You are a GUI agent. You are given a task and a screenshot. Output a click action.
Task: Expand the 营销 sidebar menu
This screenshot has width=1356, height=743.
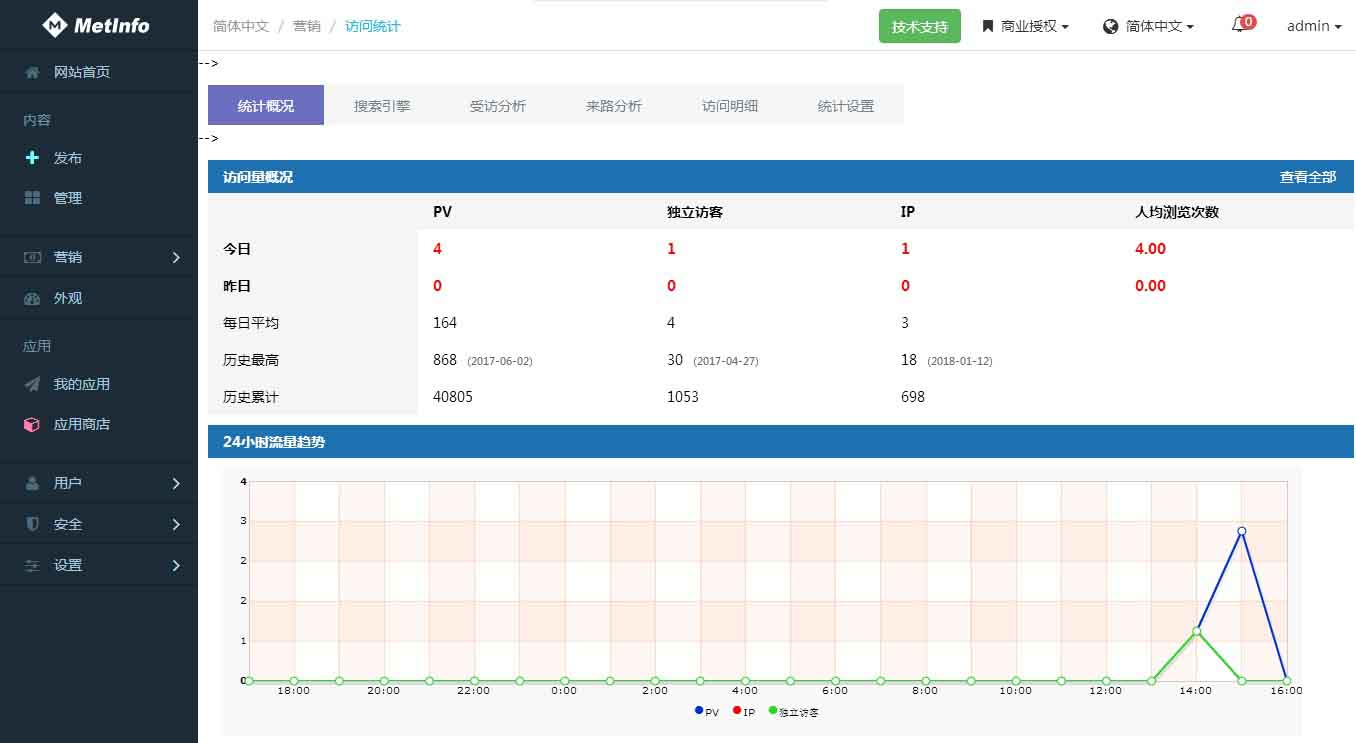coord(98,257)
